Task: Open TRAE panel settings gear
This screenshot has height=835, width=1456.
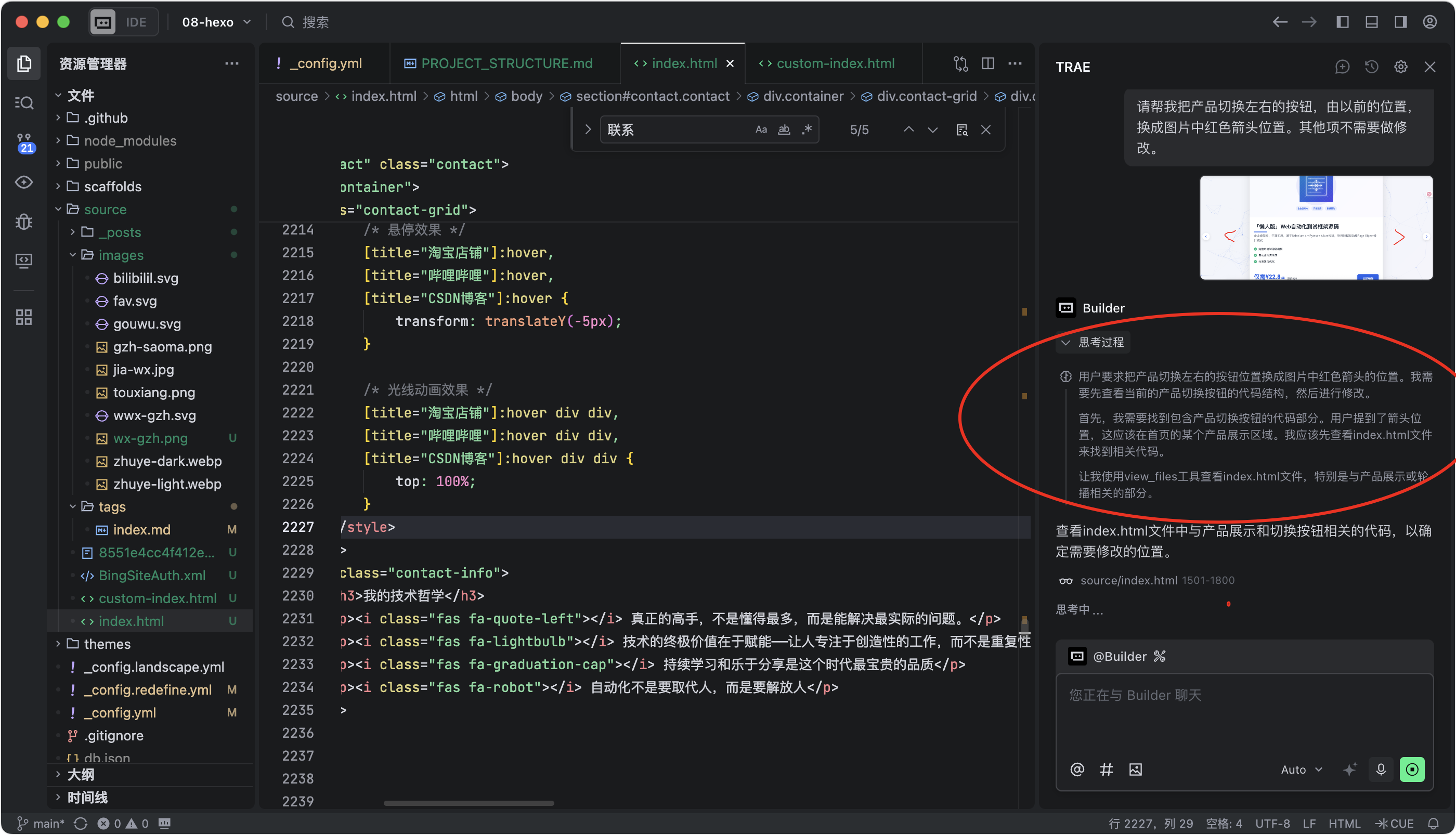Action: (1400, 67)
